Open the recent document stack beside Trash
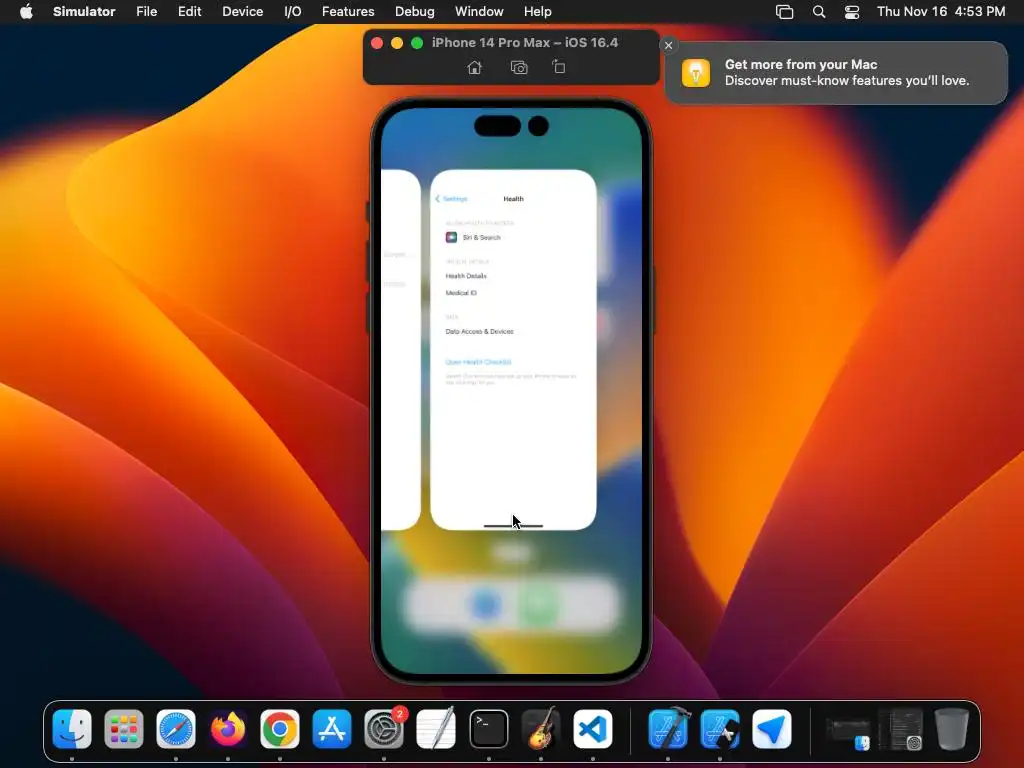The image size is (1024, 768). pyautogui.click(x=901, y=729)
